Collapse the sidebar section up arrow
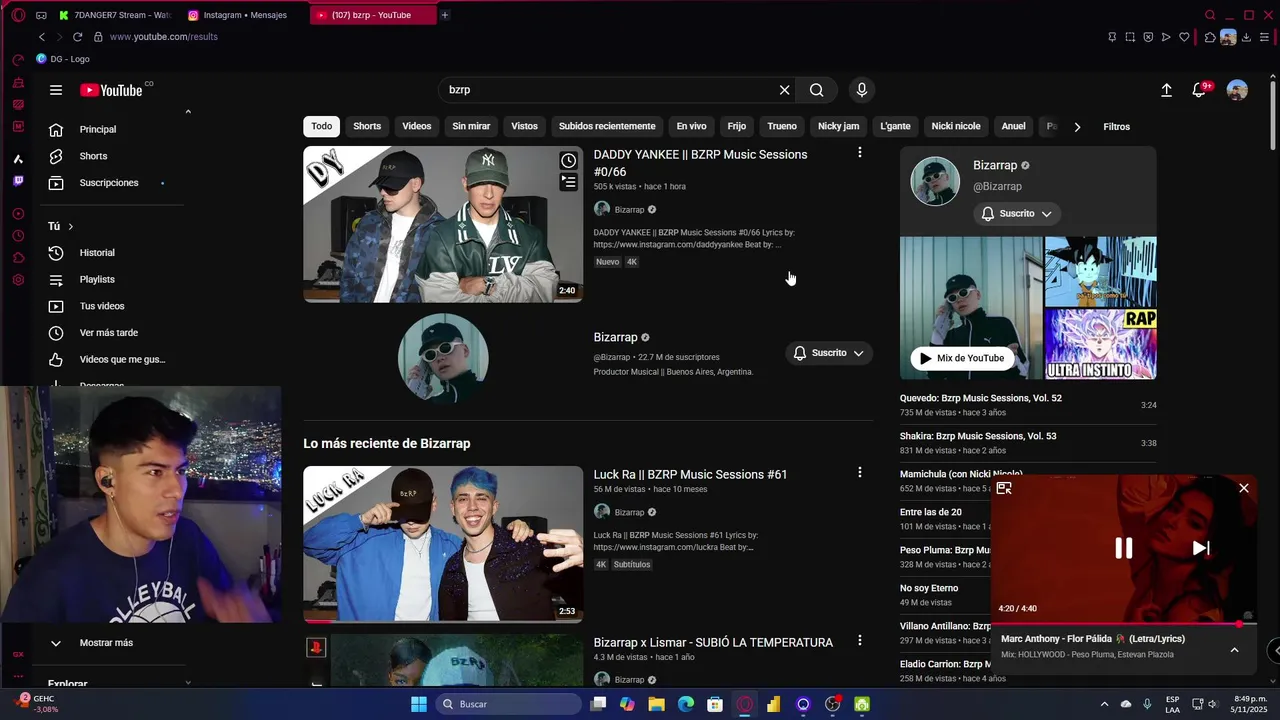Image resolution: width=1280 pixels, height=720 pixels. pos(188,112)
